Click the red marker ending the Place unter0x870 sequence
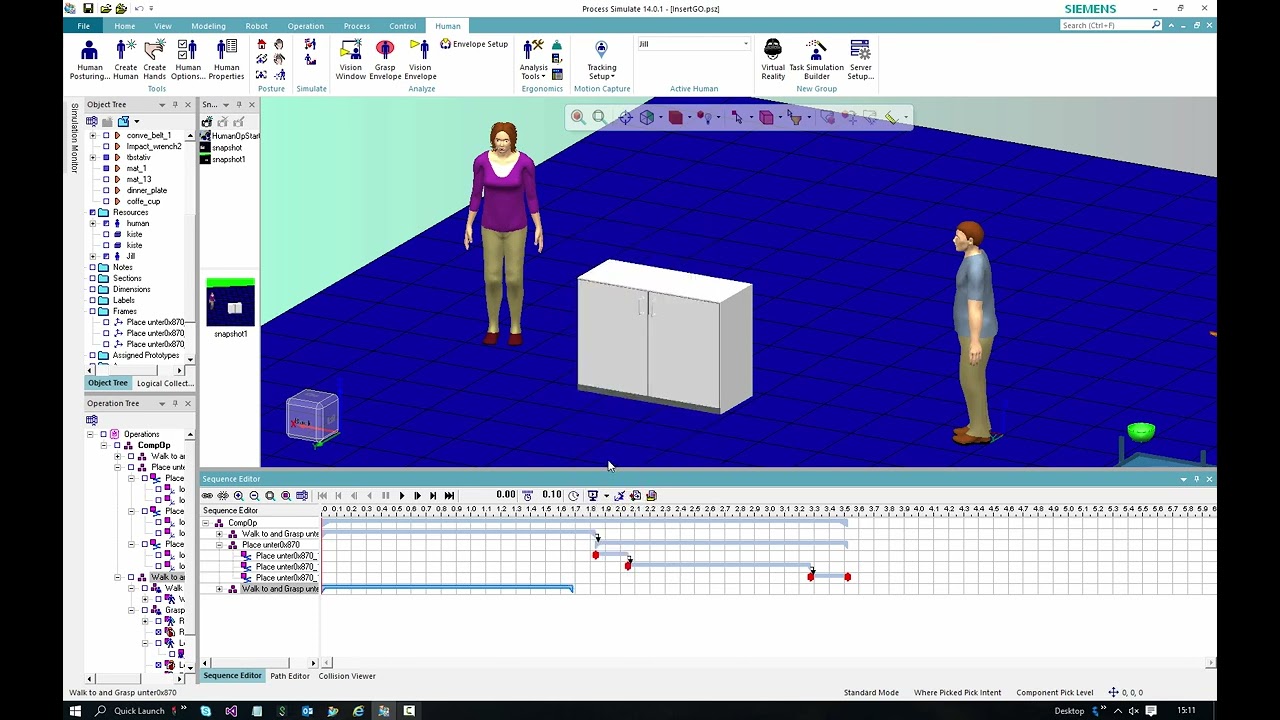Viewport: 1280px width, 720px height. [x=848, y=577]
